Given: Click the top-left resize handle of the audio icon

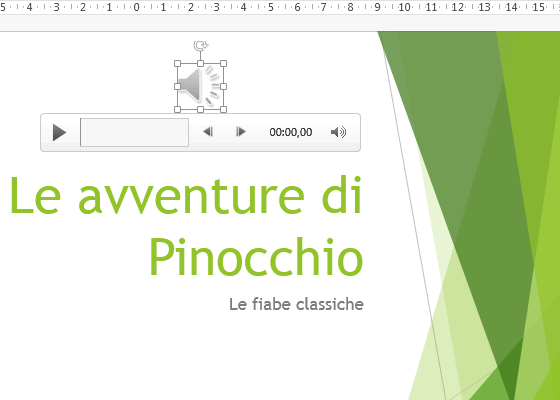Looking at the screenshot, I should pos(178,64).
